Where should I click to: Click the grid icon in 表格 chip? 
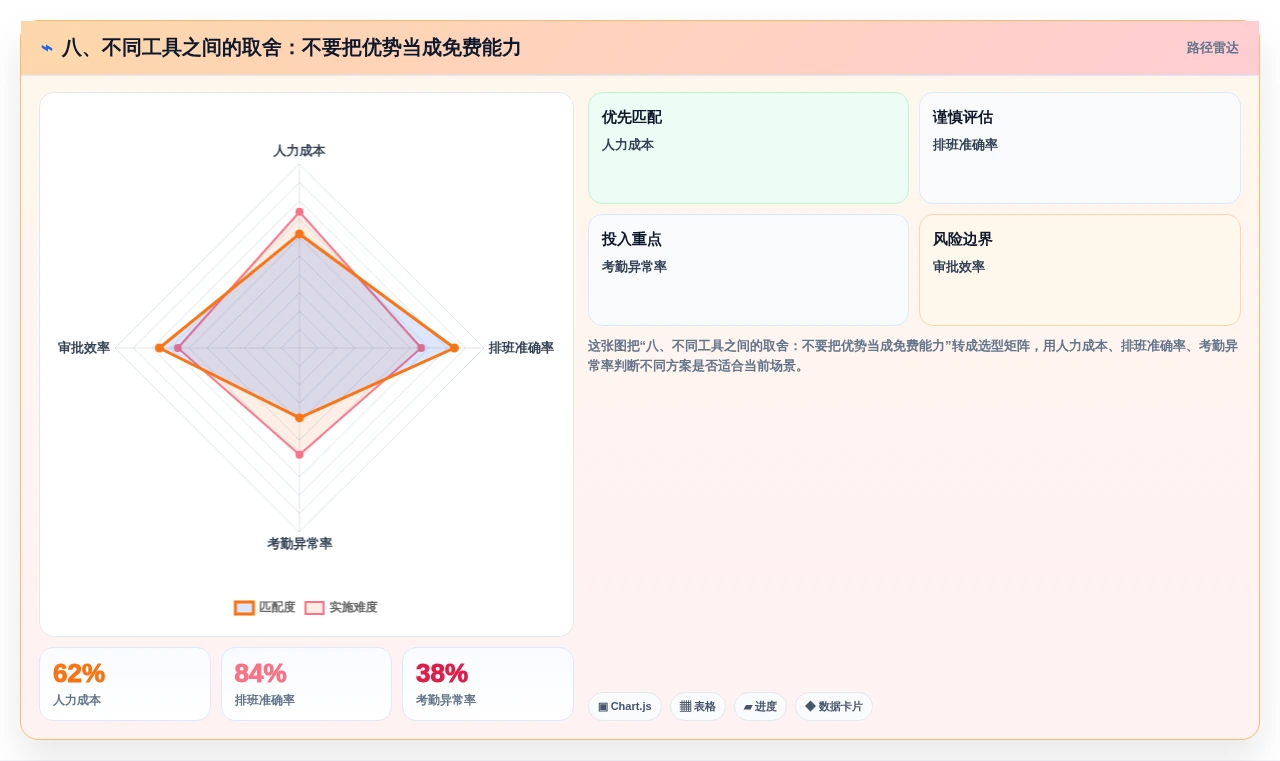click(685, 706)
